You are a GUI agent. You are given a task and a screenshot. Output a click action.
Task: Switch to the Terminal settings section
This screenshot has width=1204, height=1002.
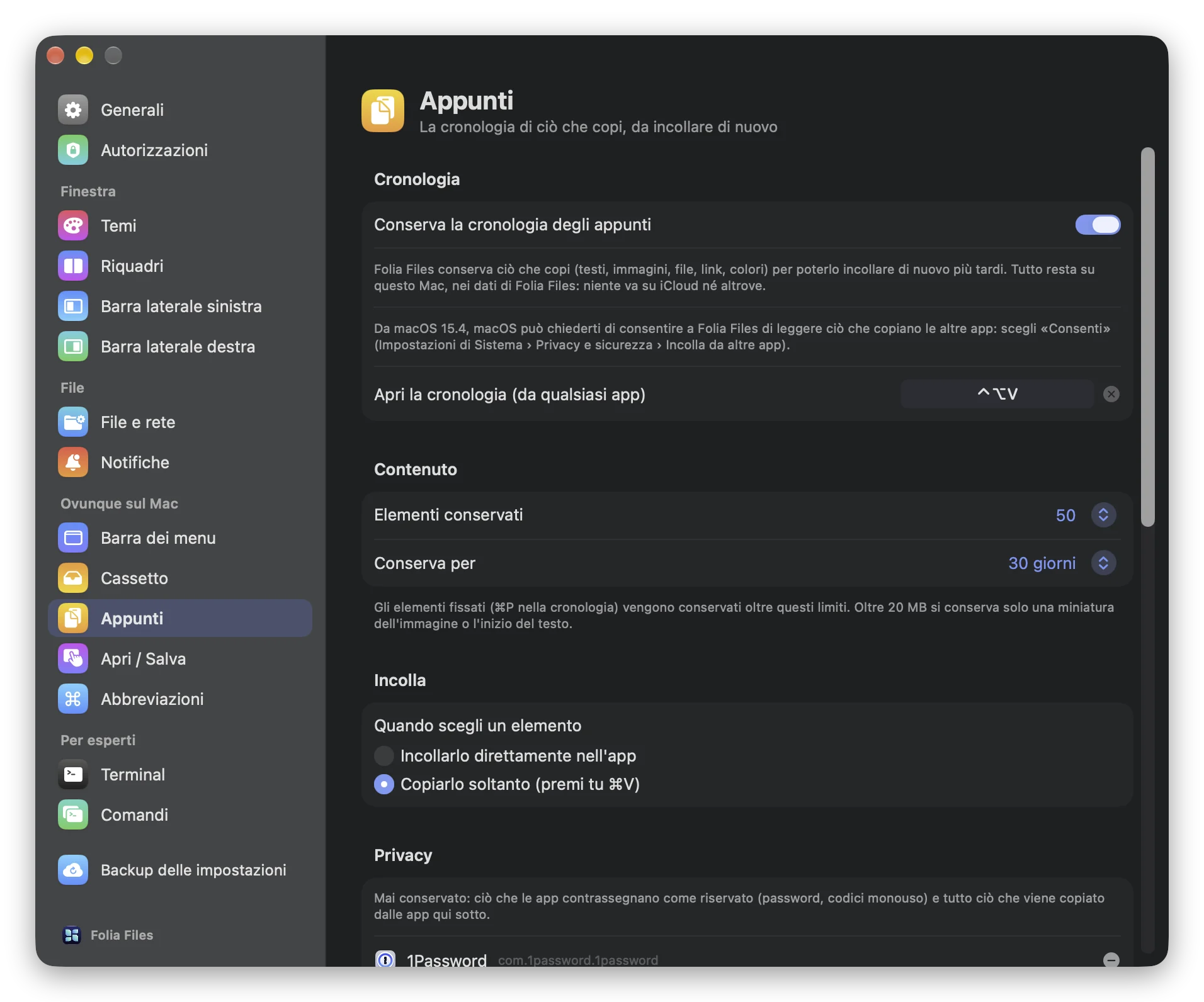[180, 775]
